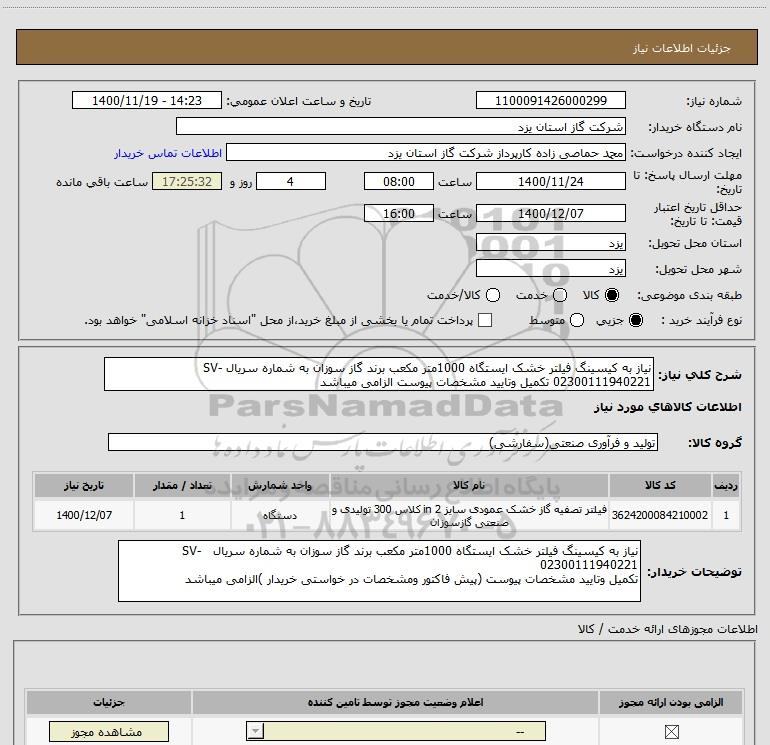Click the کد کالا column header
The image size is (770, 745).
(x=660, y=485)
